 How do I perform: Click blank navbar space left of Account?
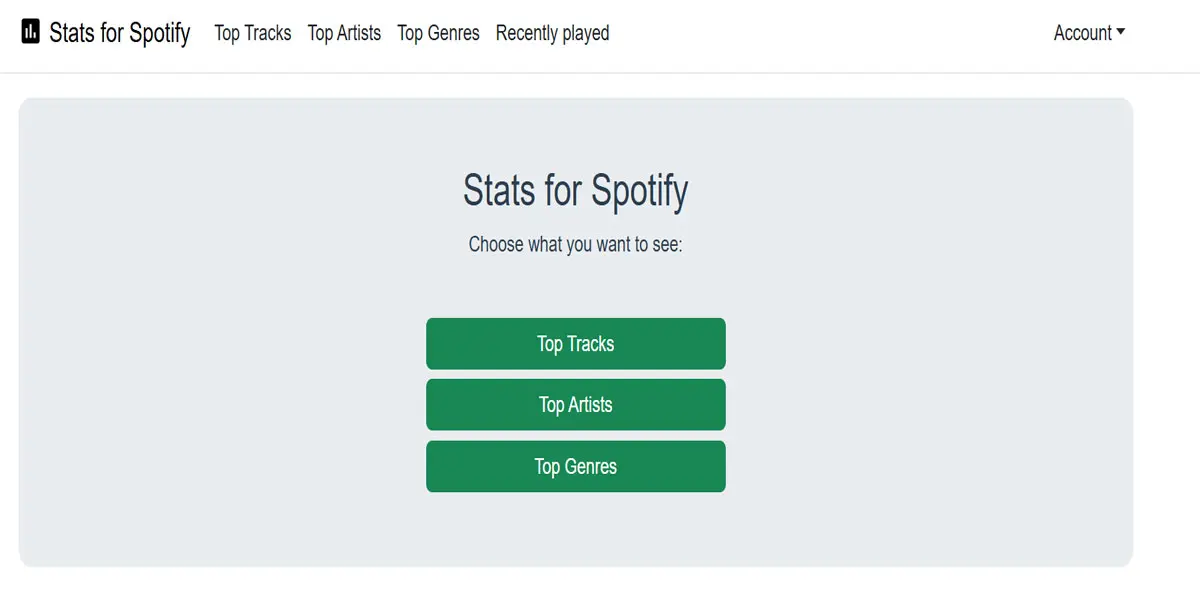(830, 33)
